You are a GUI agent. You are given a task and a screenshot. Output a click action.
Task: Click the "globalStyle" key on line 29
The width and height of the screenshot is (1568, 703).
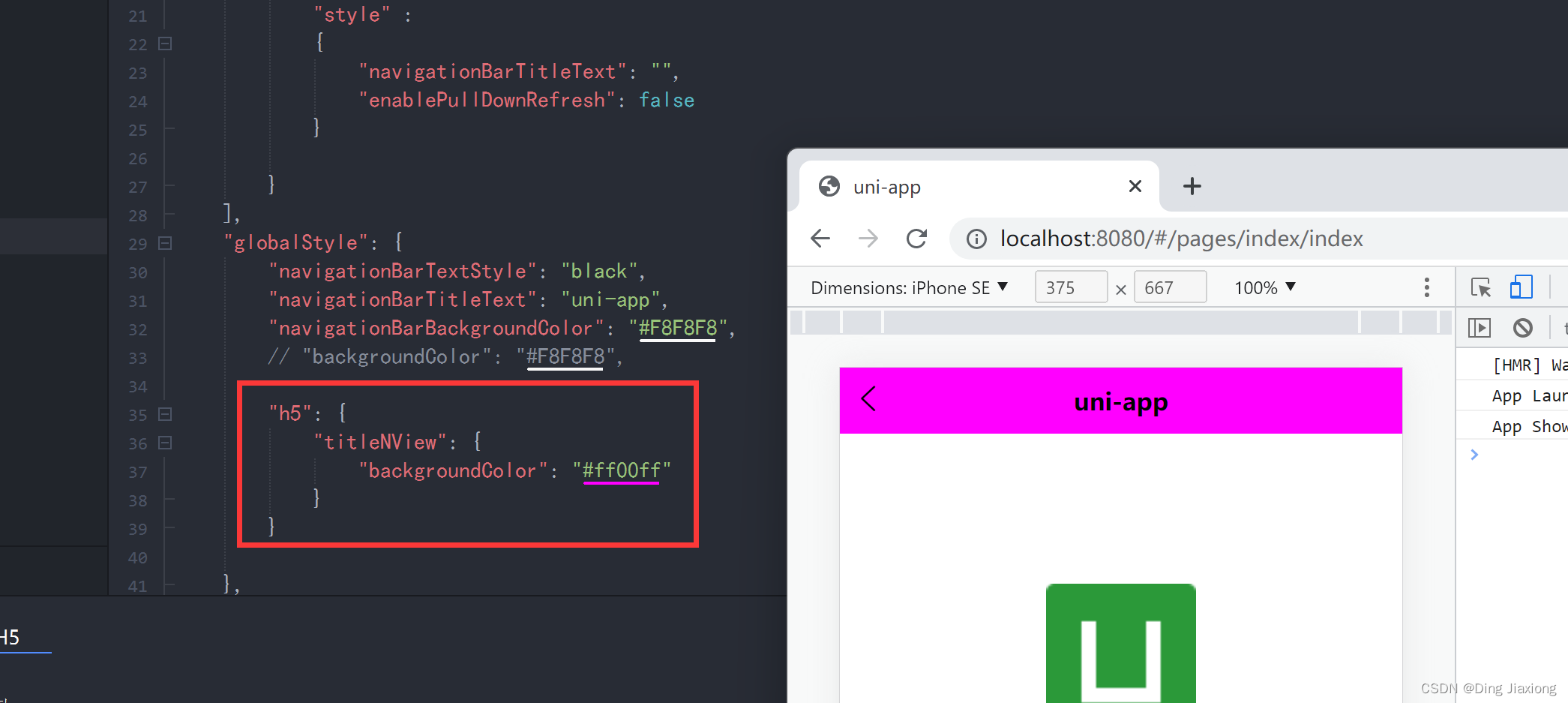coord(295,243)
